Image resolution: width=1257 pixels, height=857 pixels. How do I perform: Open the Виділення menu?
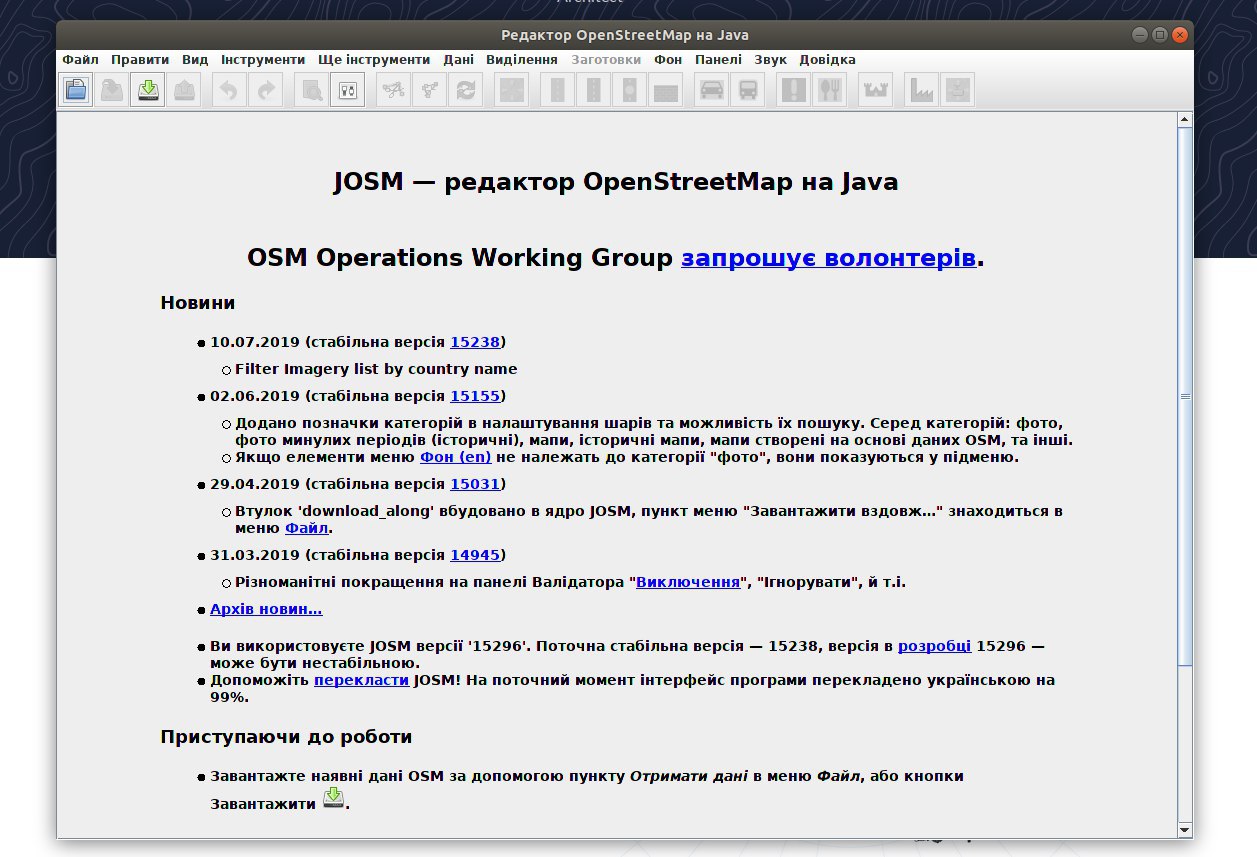(521, 60)
